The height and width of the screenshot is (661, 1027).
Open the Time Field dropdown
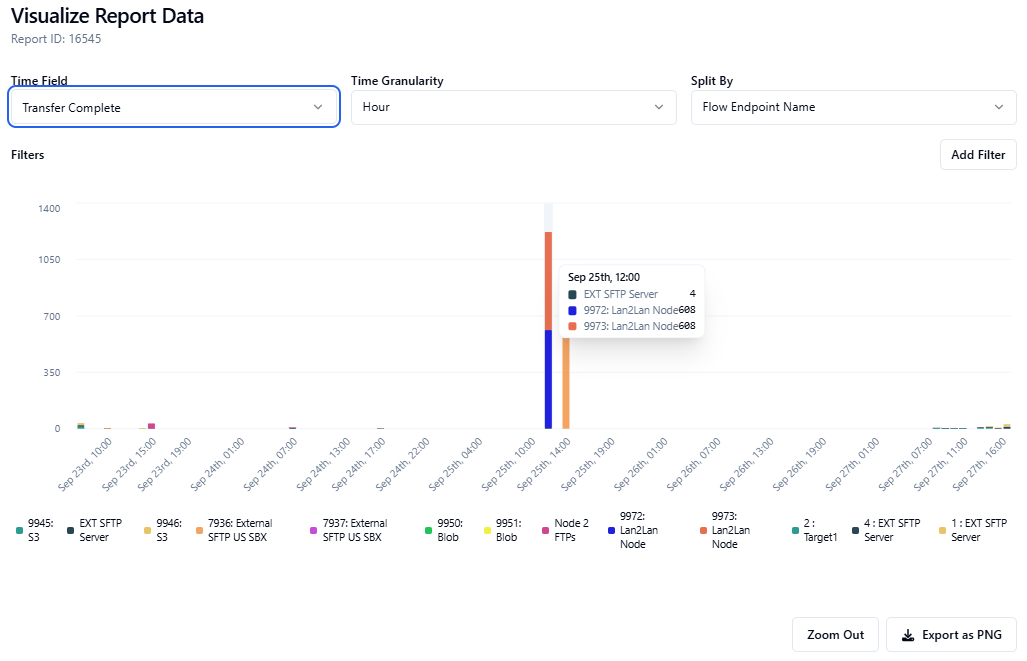click(x=174, y=107)
